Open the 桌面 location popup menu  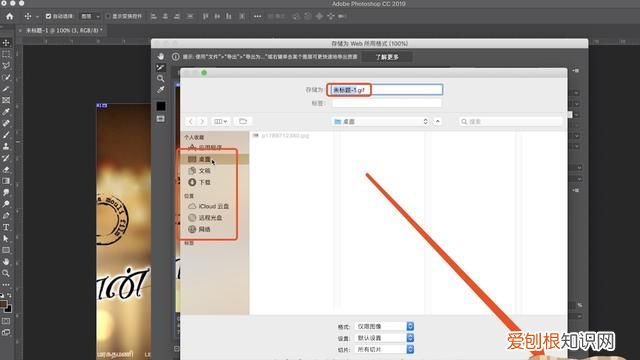pyautogui.click(x=380, y=121)
